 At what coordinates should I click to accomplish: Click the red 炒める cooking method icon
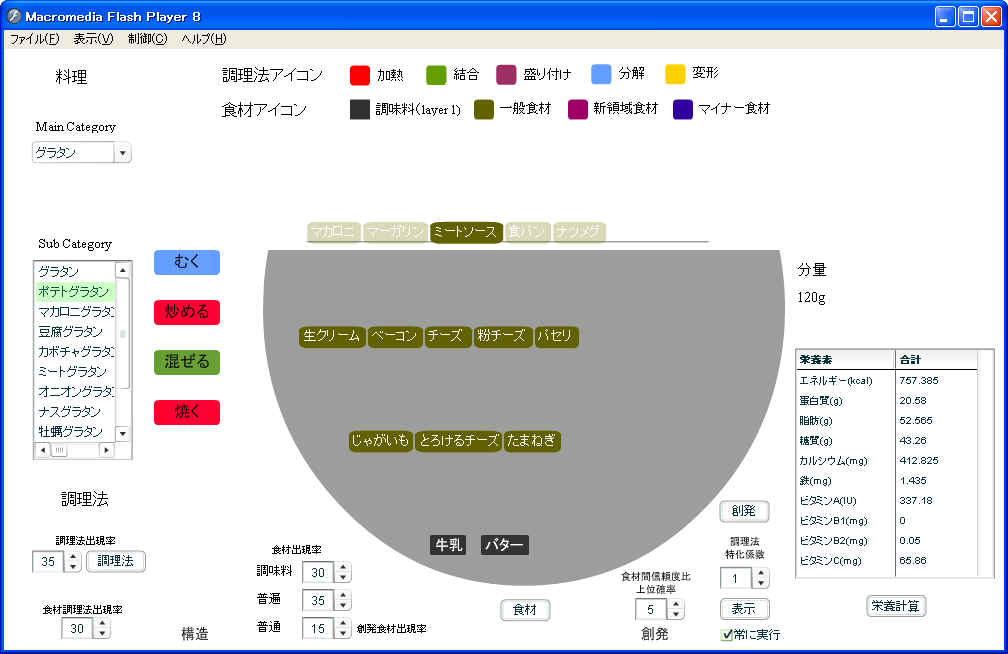coord(186,312)
